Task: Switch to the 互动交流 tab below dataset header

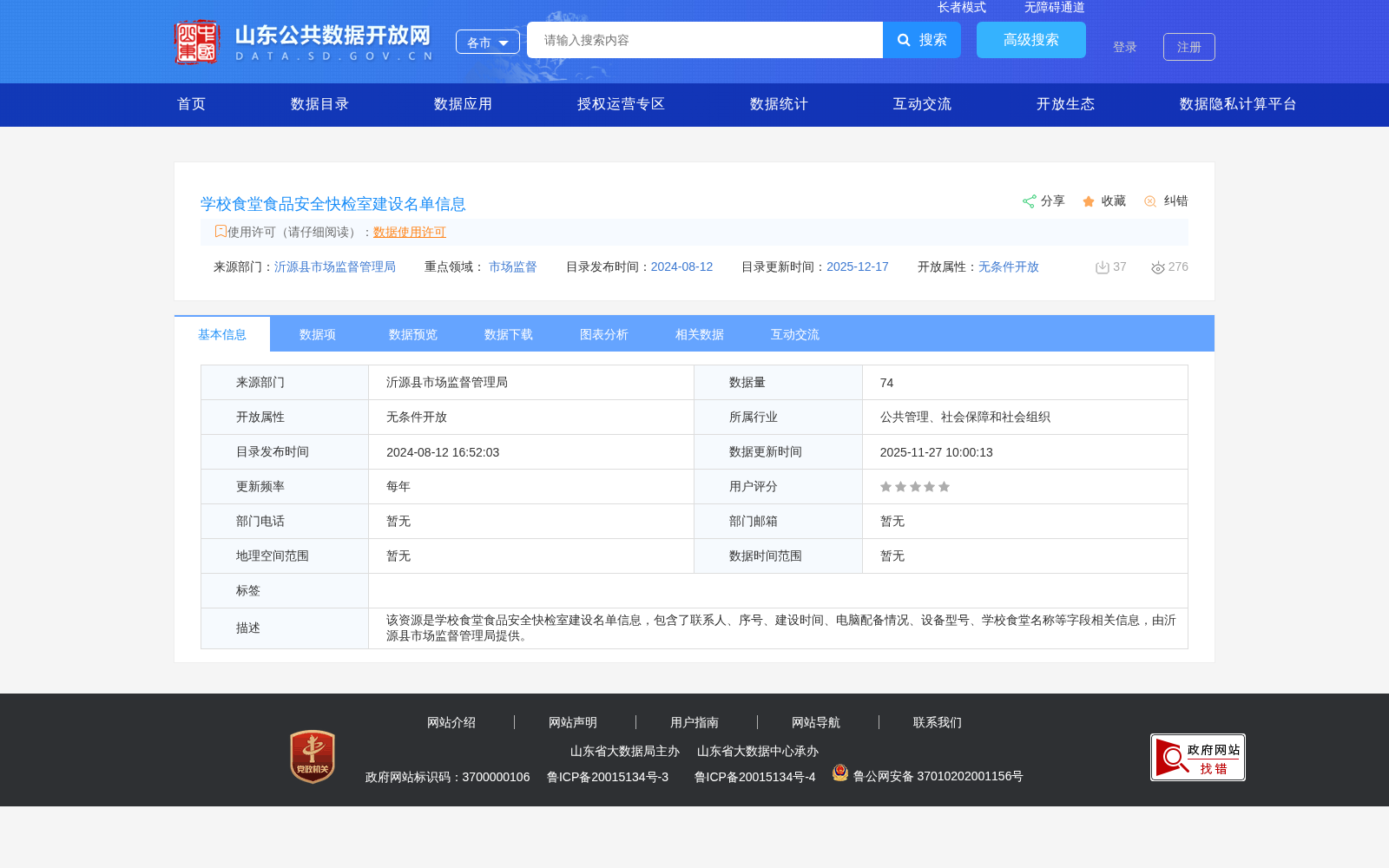Action: [795, 334]
